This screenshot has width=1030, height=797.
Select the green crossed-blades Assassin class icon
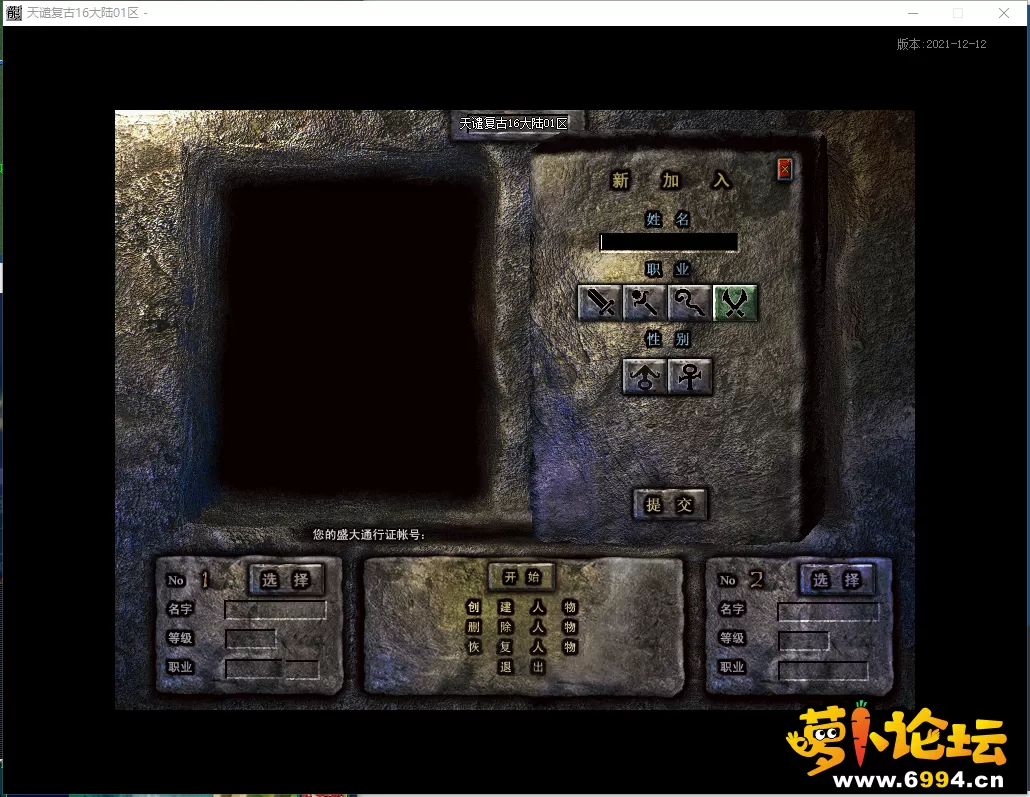click(x=735, y=303)
